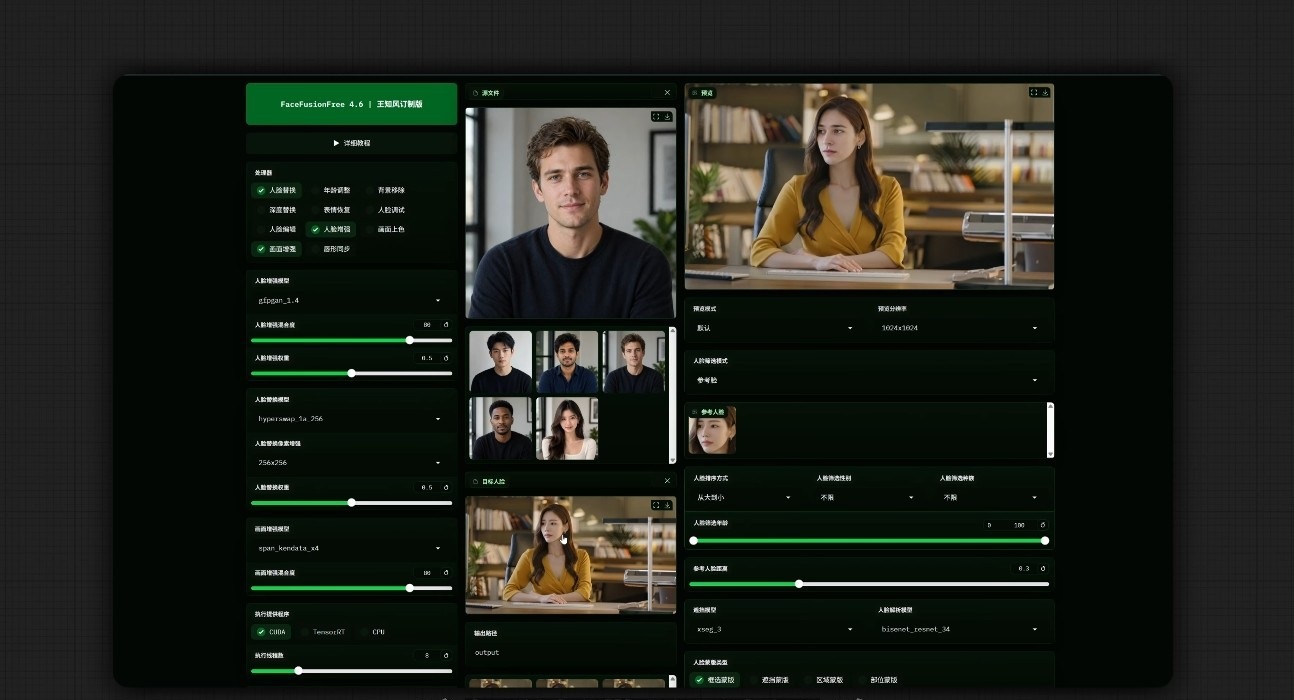Toggle the 画面增强 processor checkbox

[x=261, y=249]
